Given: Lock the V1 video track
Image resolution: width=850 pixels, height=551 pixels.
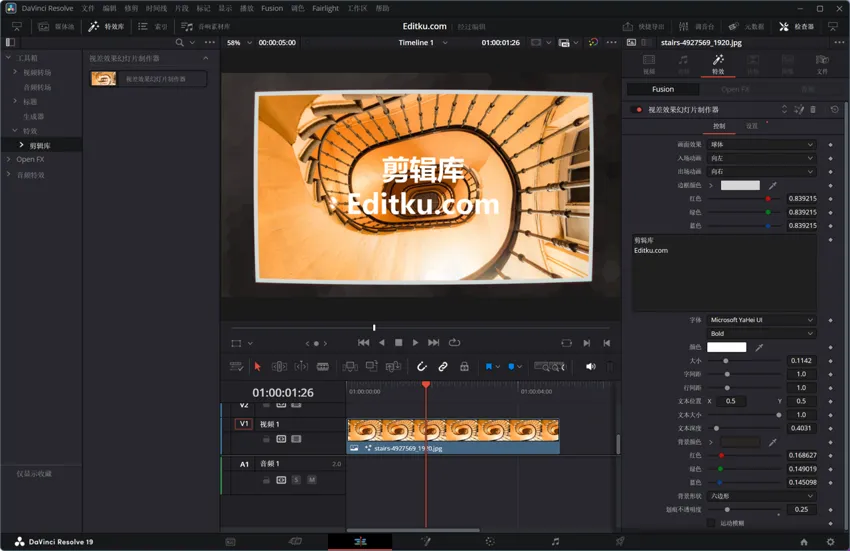Looking at the screenshot, I should [266, 439].
